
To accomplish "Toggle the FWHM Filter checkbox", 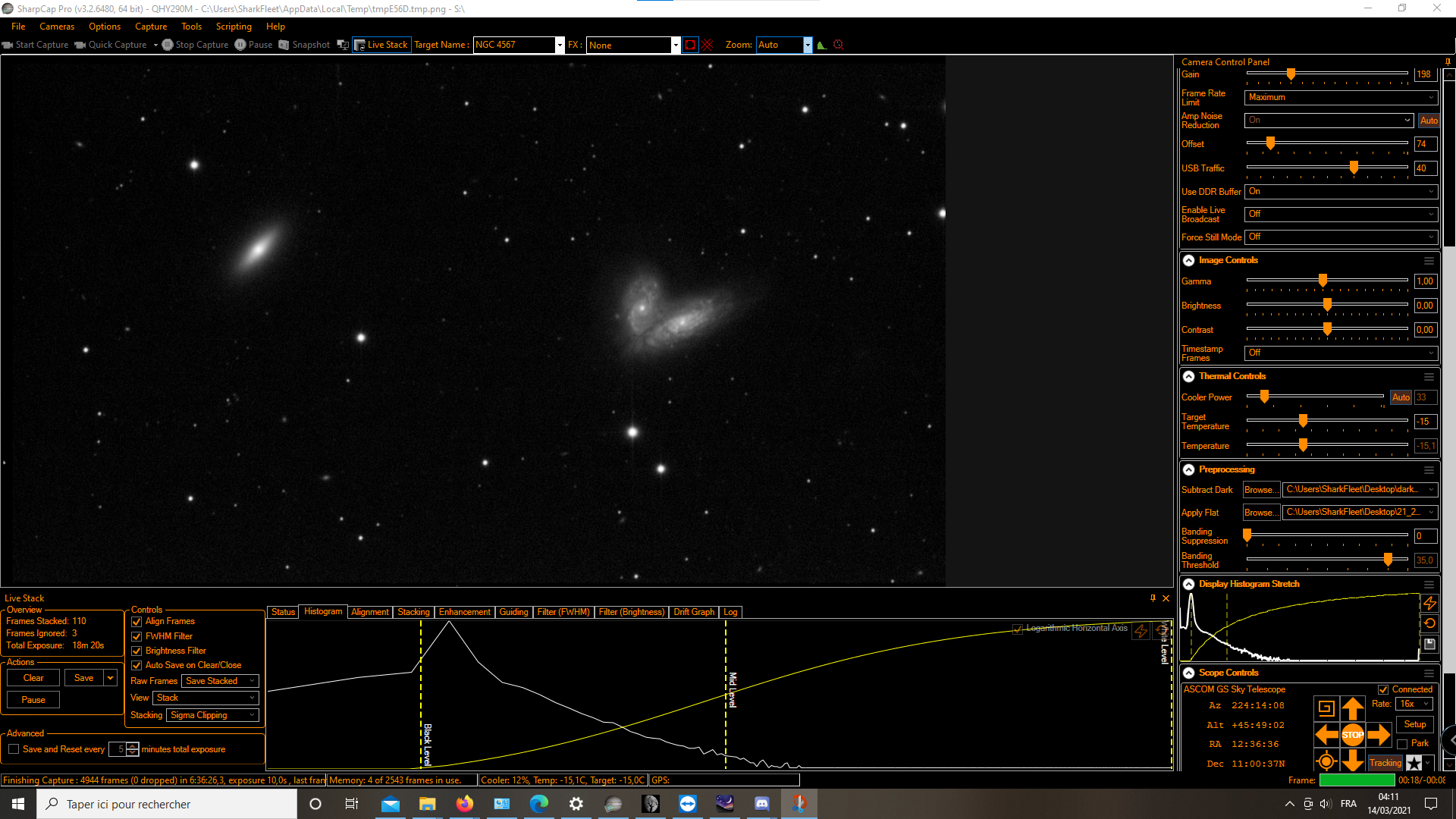I will click(137, 636).
